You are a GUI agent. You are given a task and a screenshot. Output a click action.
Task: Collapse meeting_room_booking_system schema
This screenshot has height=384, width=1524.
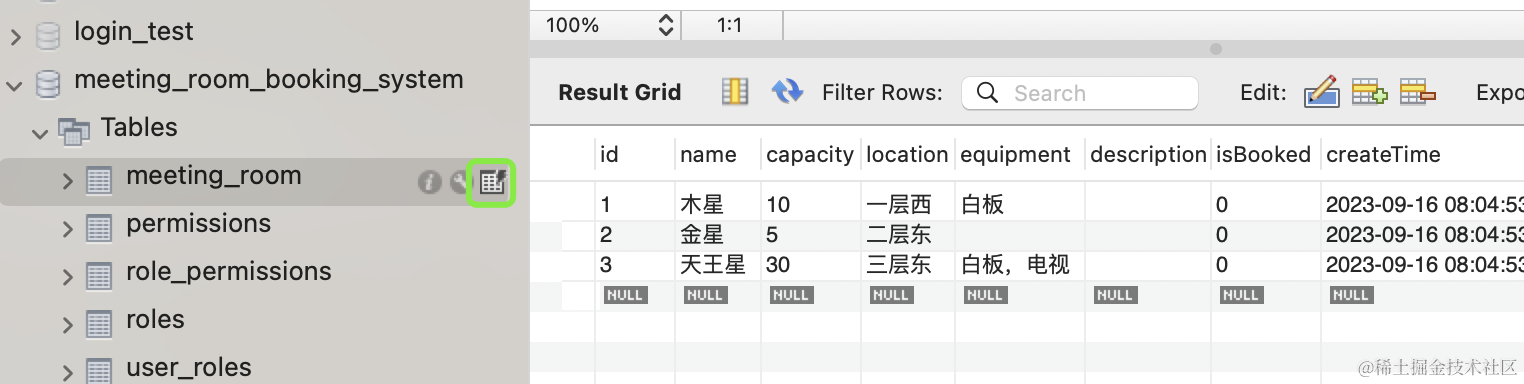pos(14,85)
